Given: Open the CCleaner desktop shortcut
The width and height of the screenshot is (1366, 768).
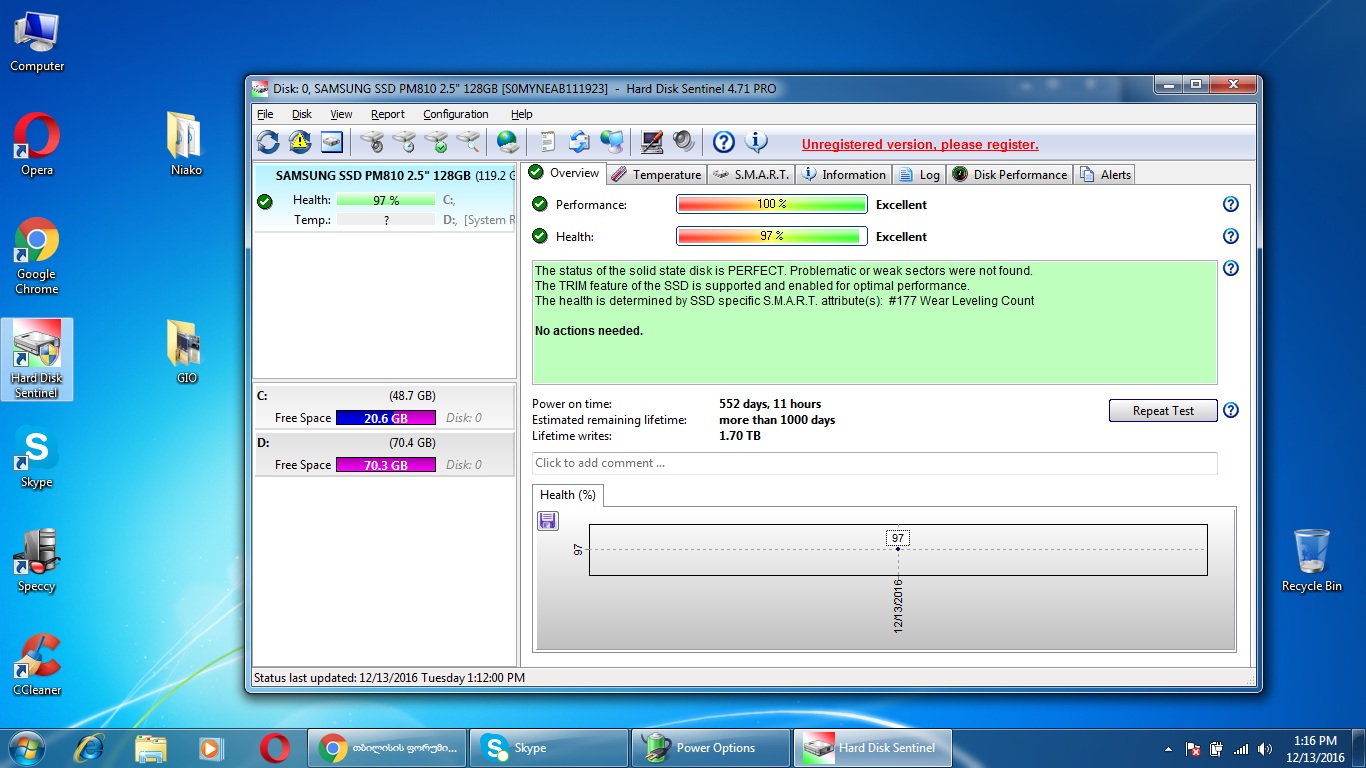Looking at the screenshot, I should pyautogui.click(x=37, y=665).
